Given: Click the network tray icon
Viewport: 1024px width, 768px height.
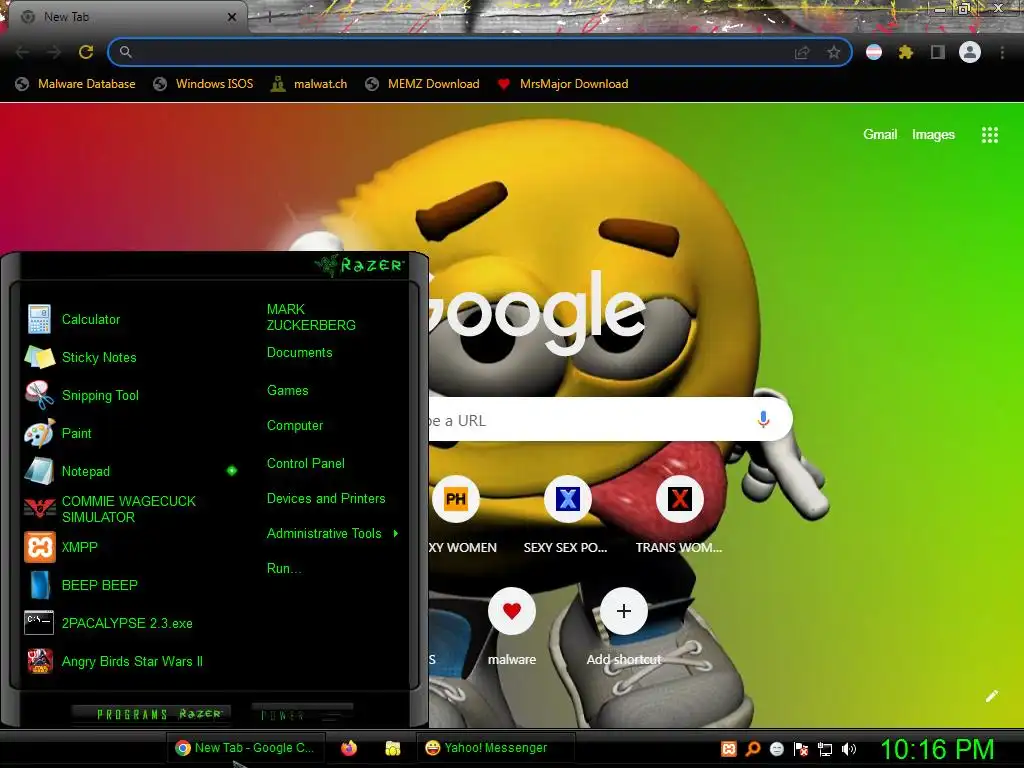Looking at the screenshot, I should click(x=825, y=749).
